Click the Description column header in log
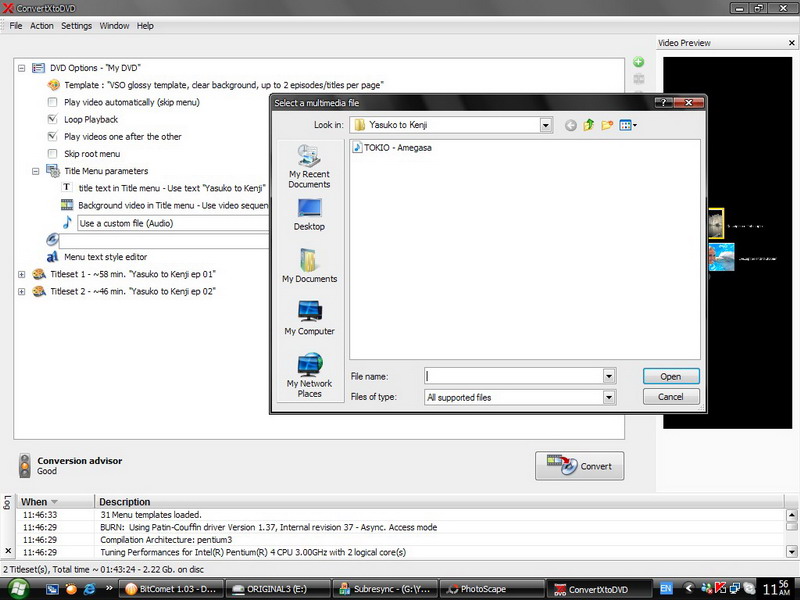 (x=439, y=502)
